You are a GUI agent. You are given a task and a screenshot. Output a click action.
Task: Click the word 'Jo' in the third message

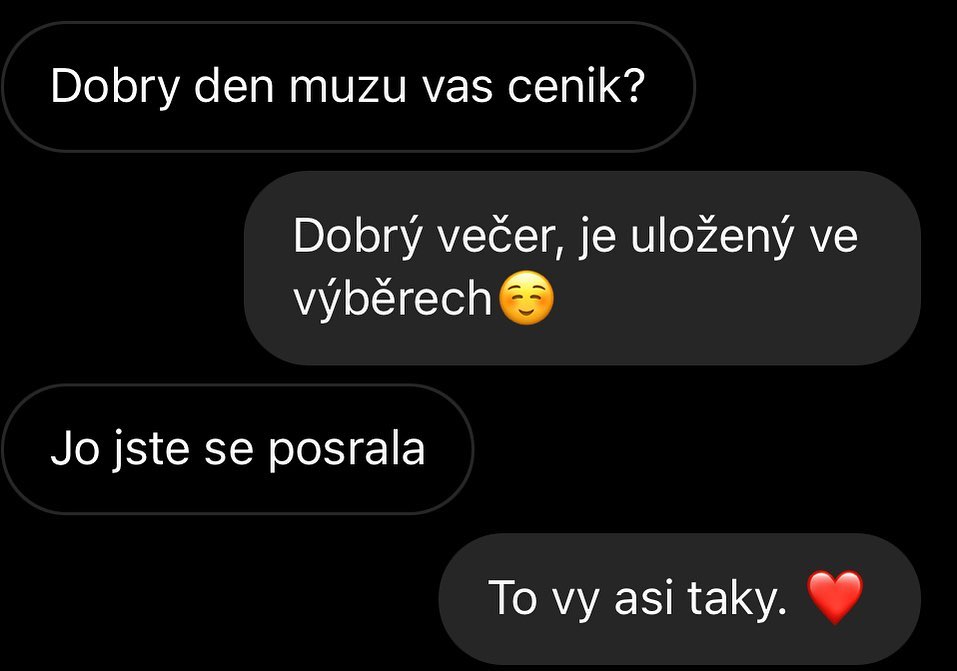point(75,449)
